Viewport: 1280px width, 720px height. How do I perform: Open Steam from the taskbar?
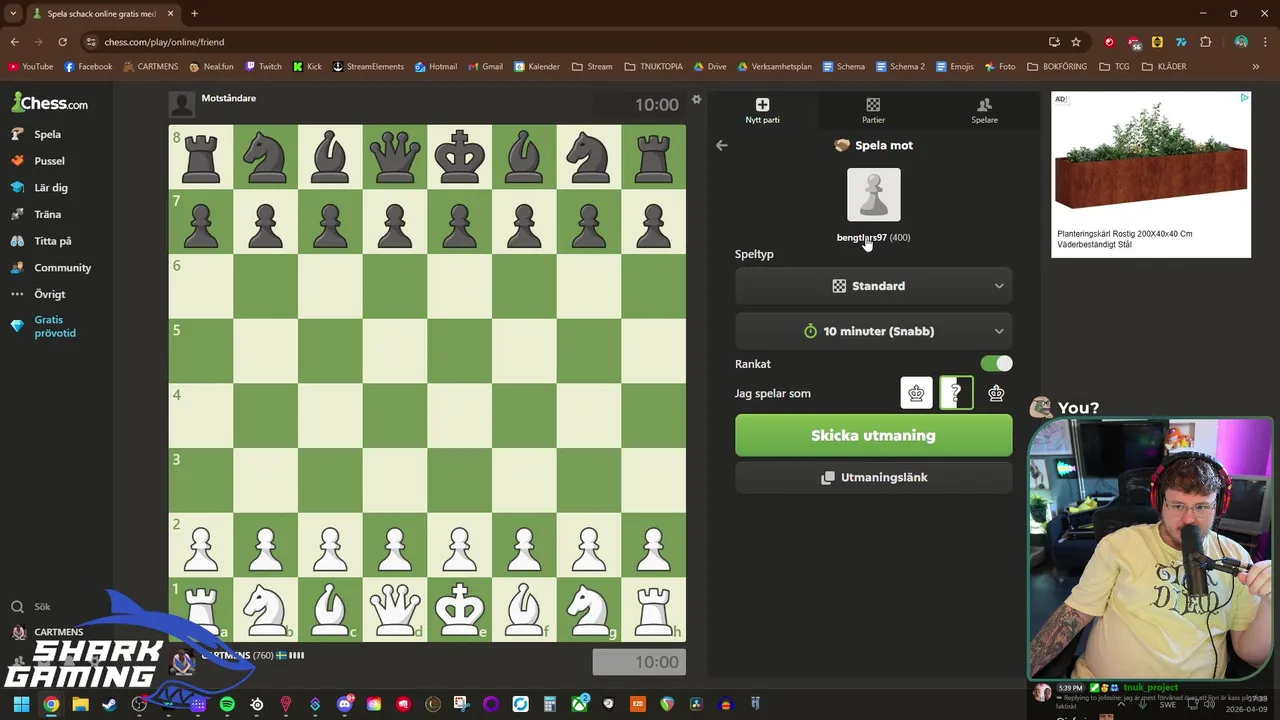pyautogui.click(x=109, y=704)
